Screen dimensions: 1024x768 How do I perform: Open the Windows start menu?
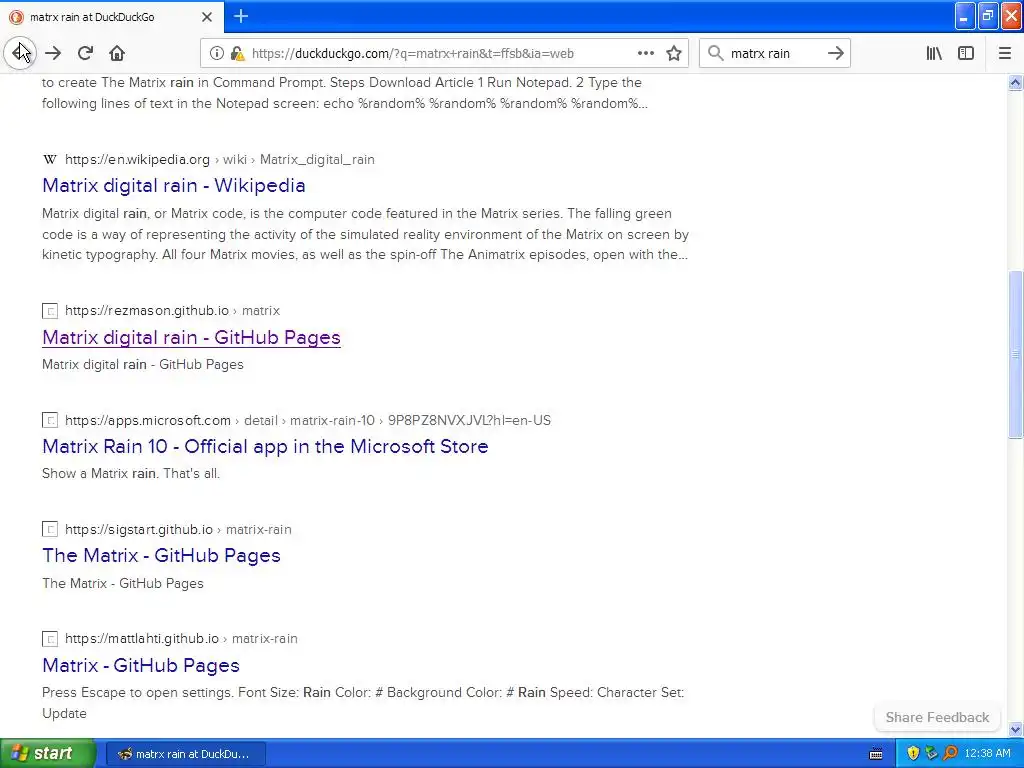[47, 753]
